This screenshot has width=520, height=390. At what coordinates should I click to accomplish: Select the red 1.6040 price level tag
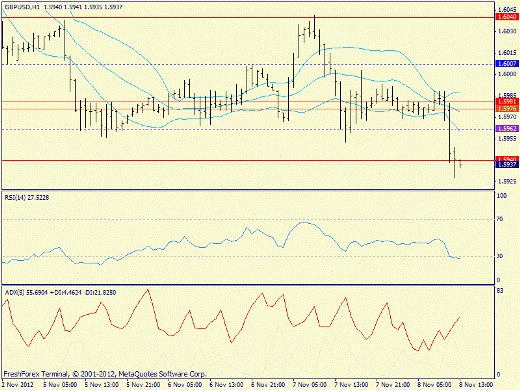tap(507, 17)
